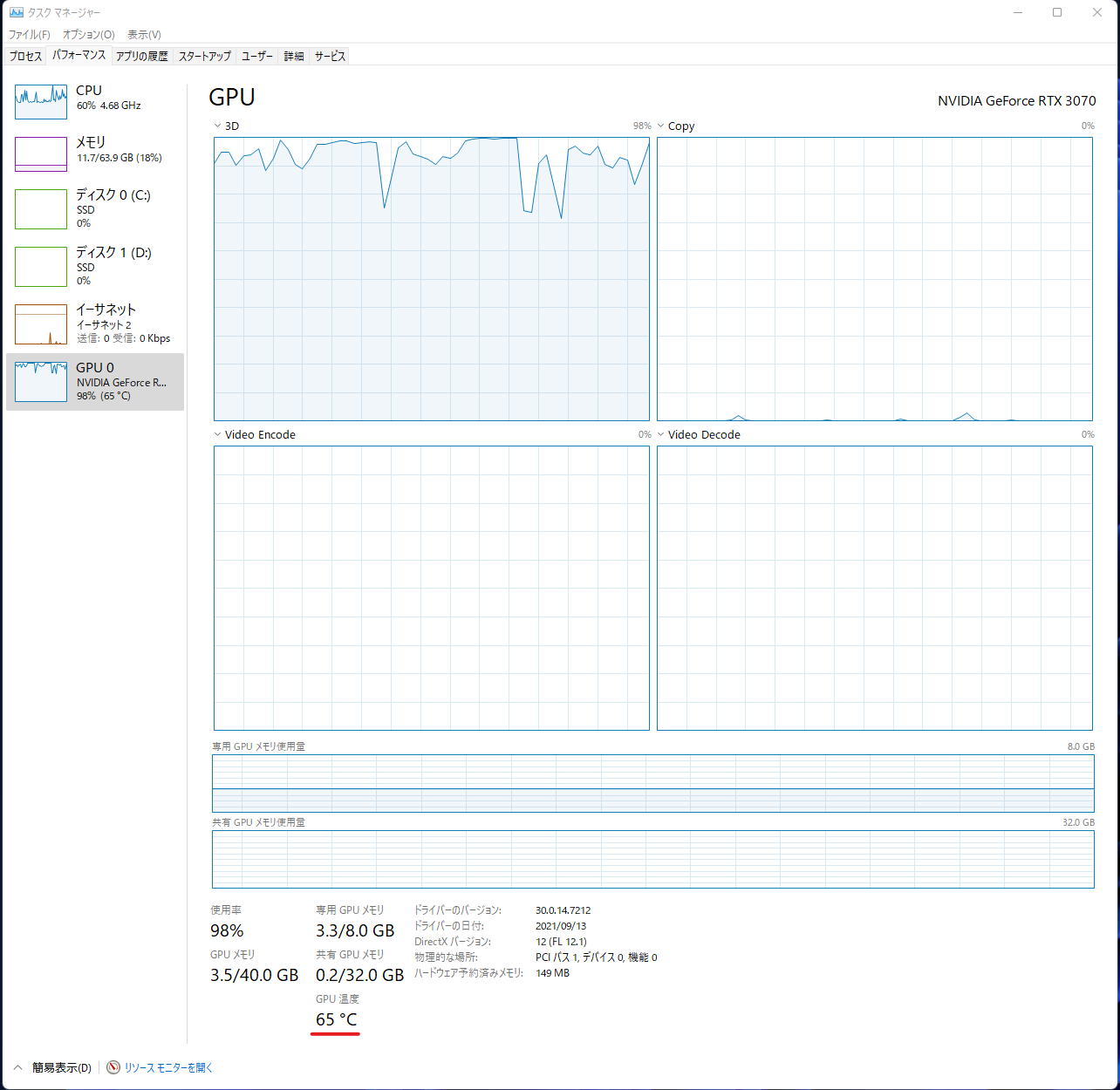Switch to the スタートアップ tab
1120x1090 pixels.
205,56
